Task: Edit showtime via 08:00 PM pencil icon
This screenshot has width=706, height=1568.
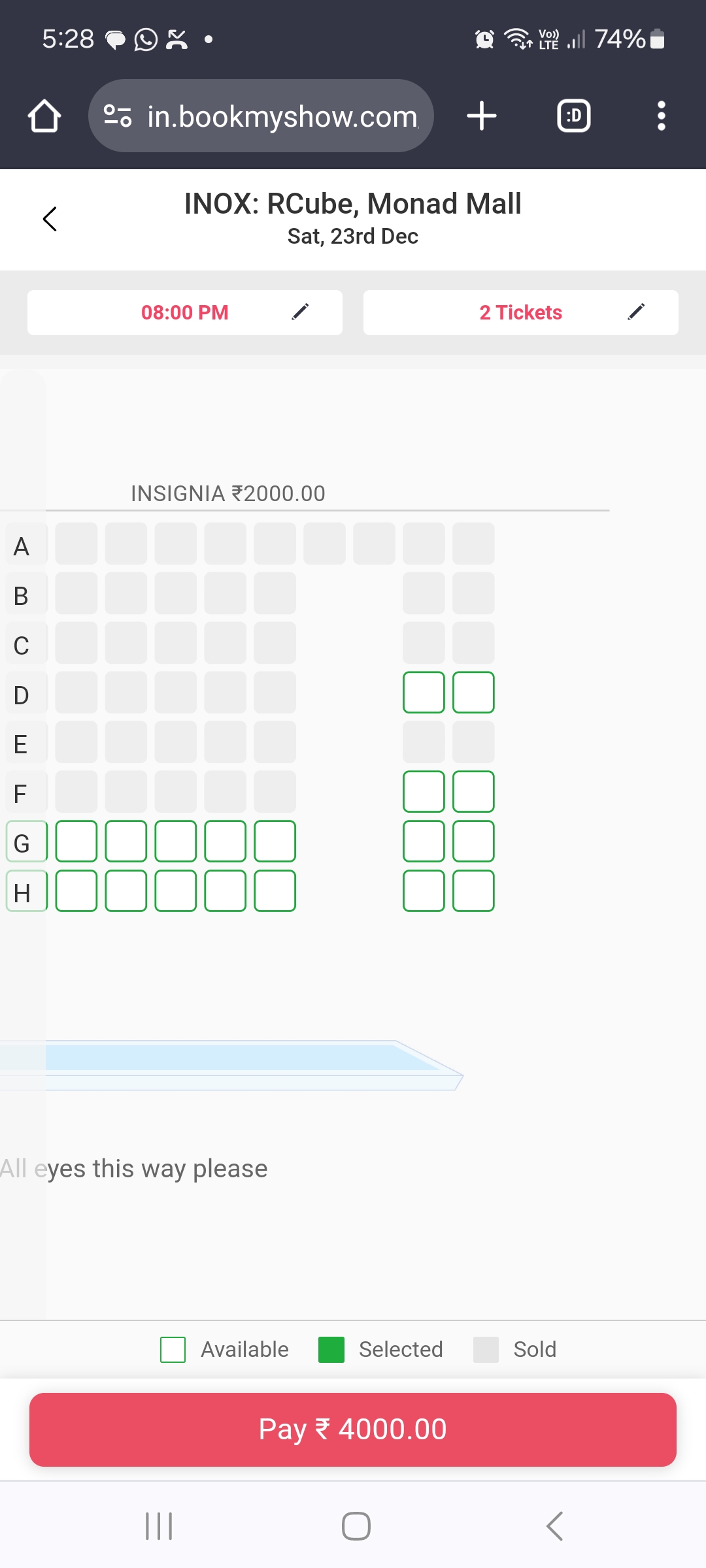Action: (x=300, y=312)
